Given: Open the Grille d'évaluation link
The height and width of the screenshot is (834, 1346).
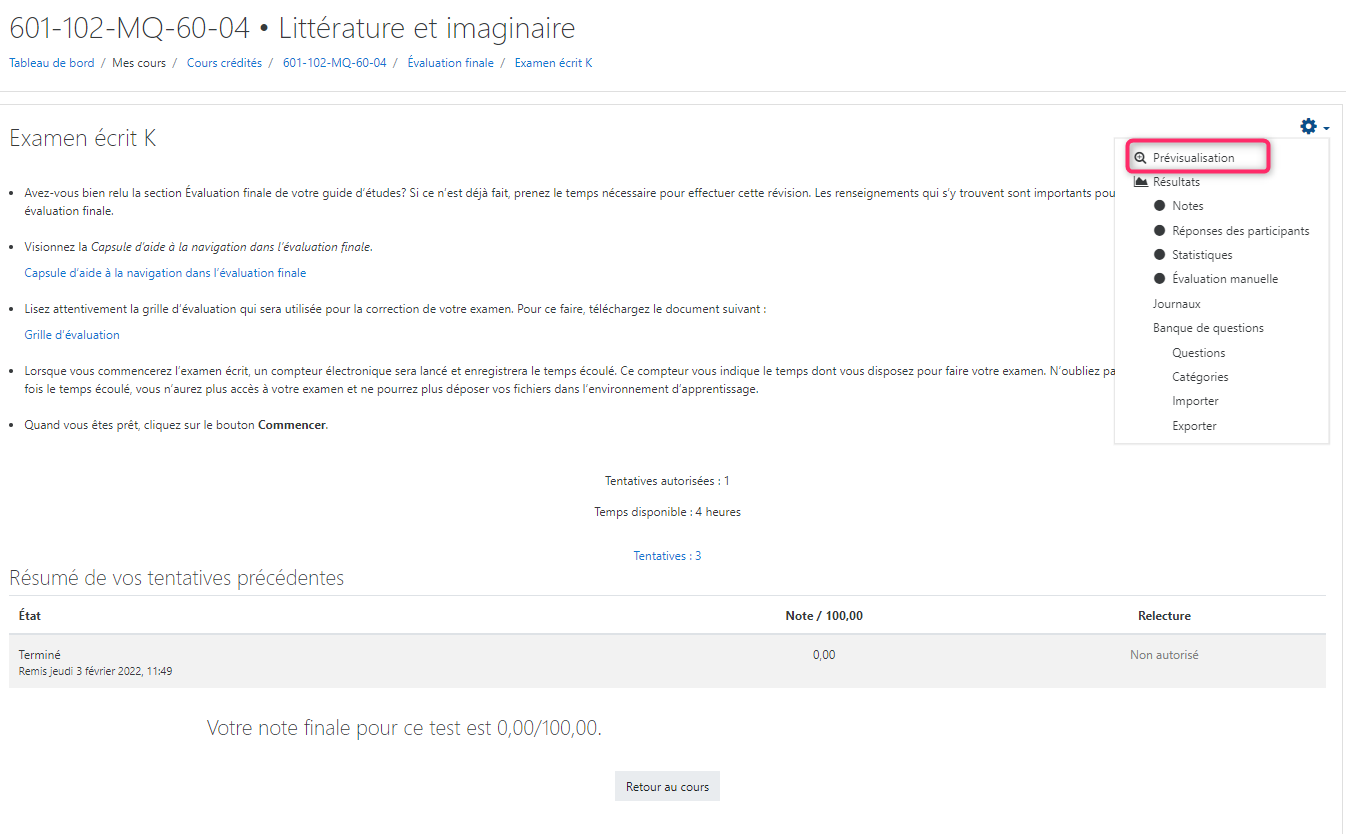Looking at the screenshot, I should [72, 335].
